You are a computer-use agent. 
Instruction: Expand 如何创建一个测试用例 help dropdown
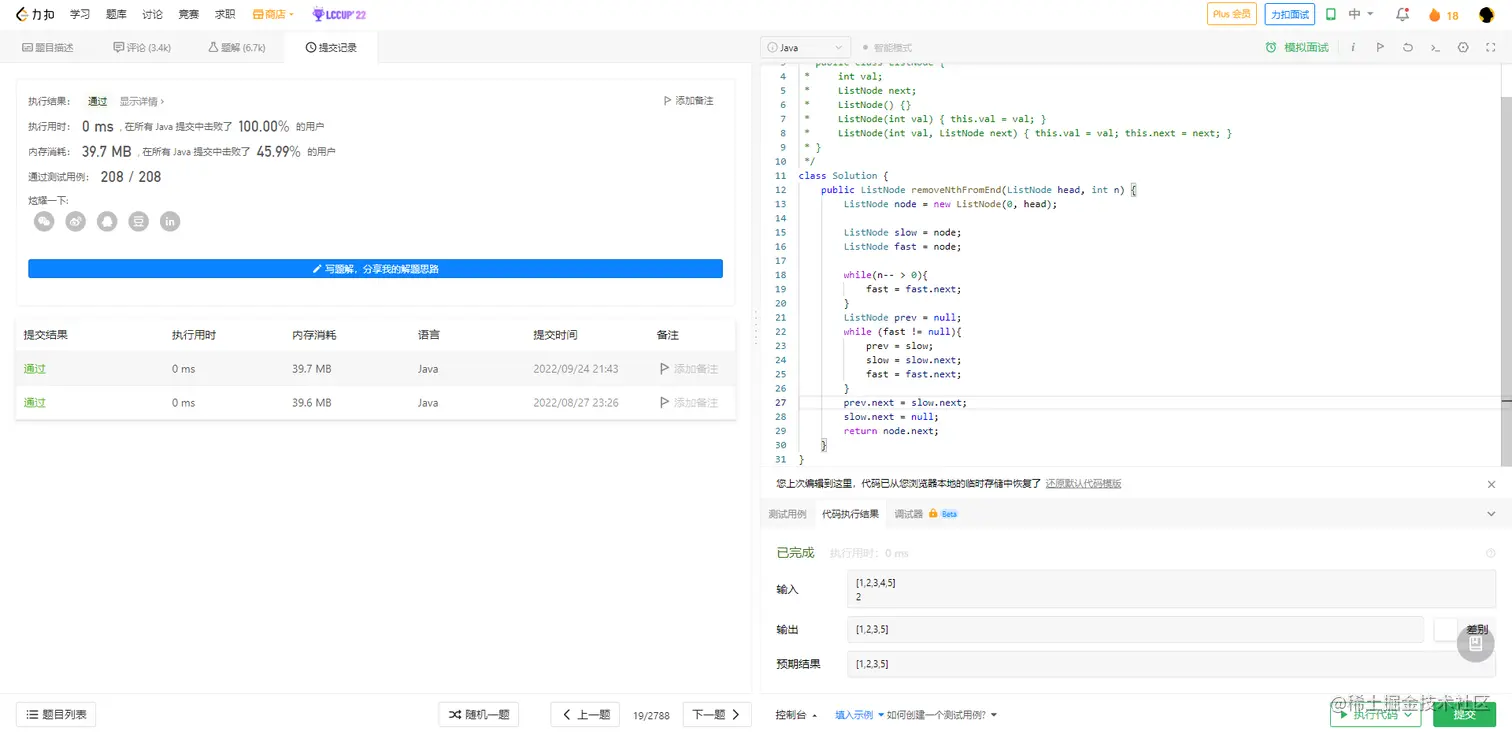tap(942, 715)
